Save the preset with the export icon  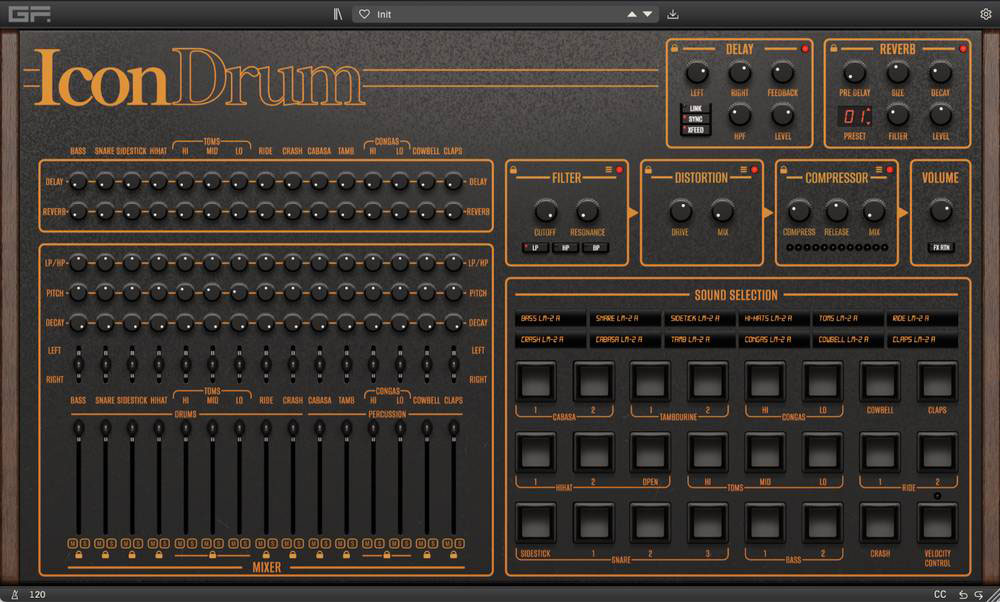(673, 13)
